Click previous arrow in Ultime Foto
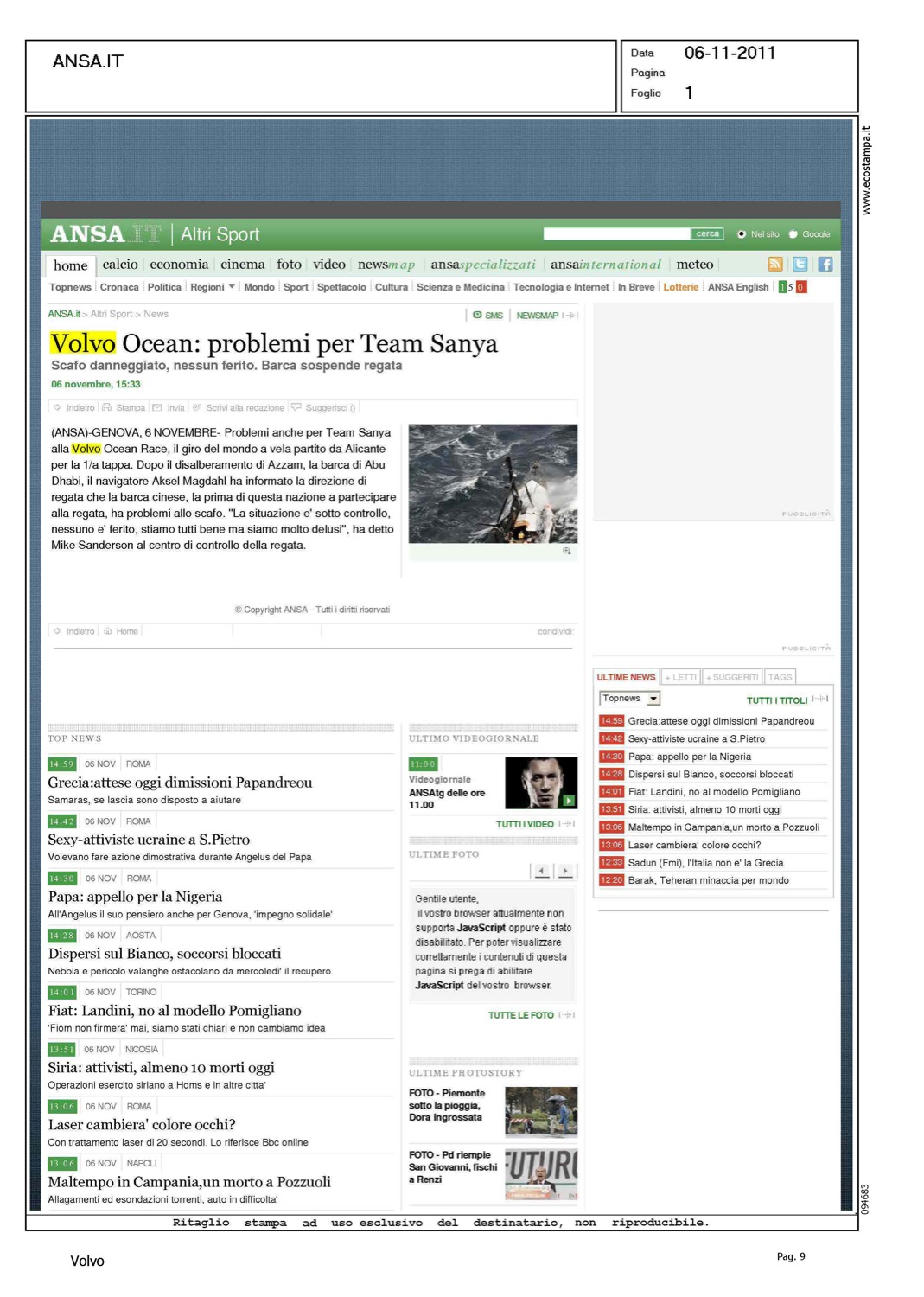 [x=542, y=871]
